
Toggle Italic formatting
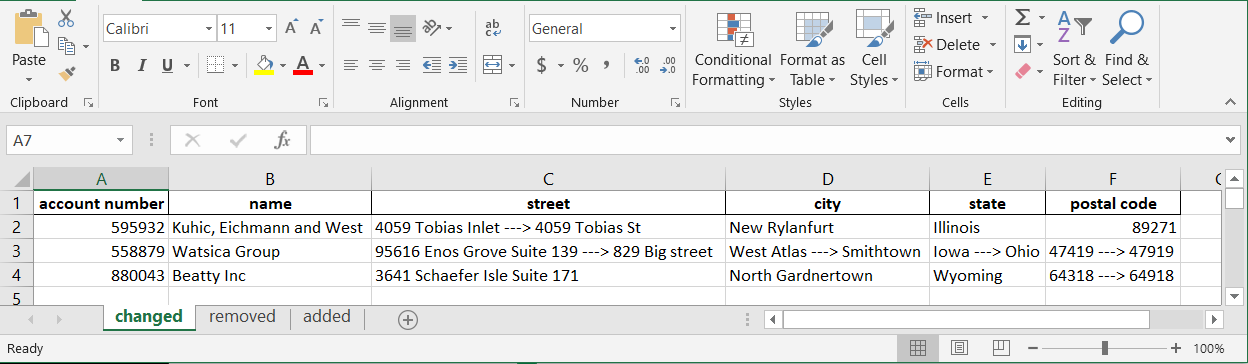(141, 65)
